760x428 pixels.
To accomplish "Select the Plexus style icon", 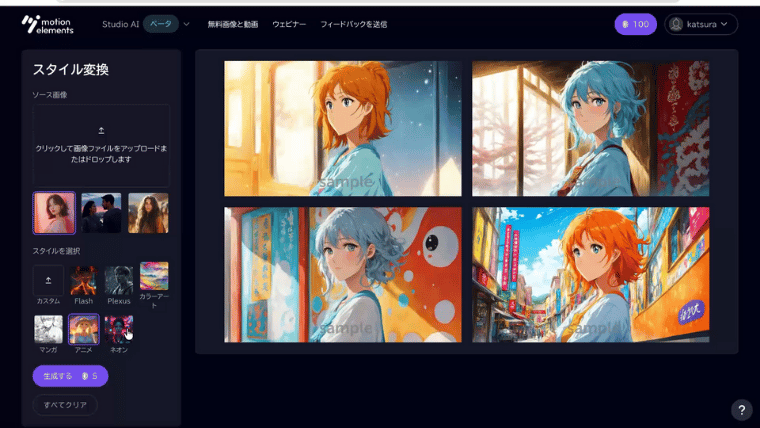I will coord(119,280).
